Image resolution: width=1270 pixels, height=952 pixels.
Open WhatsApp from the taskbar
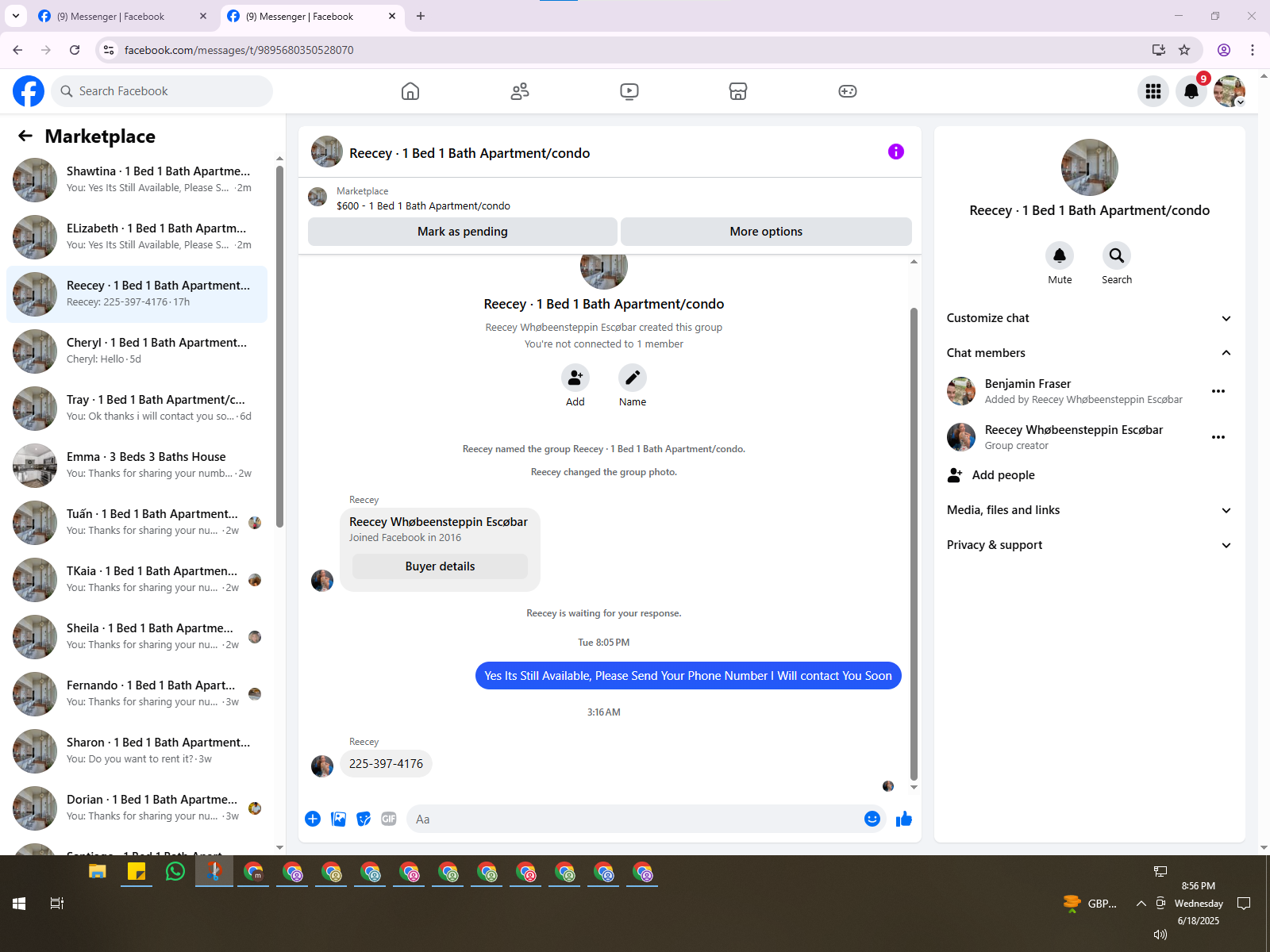[x=175, y=872]
